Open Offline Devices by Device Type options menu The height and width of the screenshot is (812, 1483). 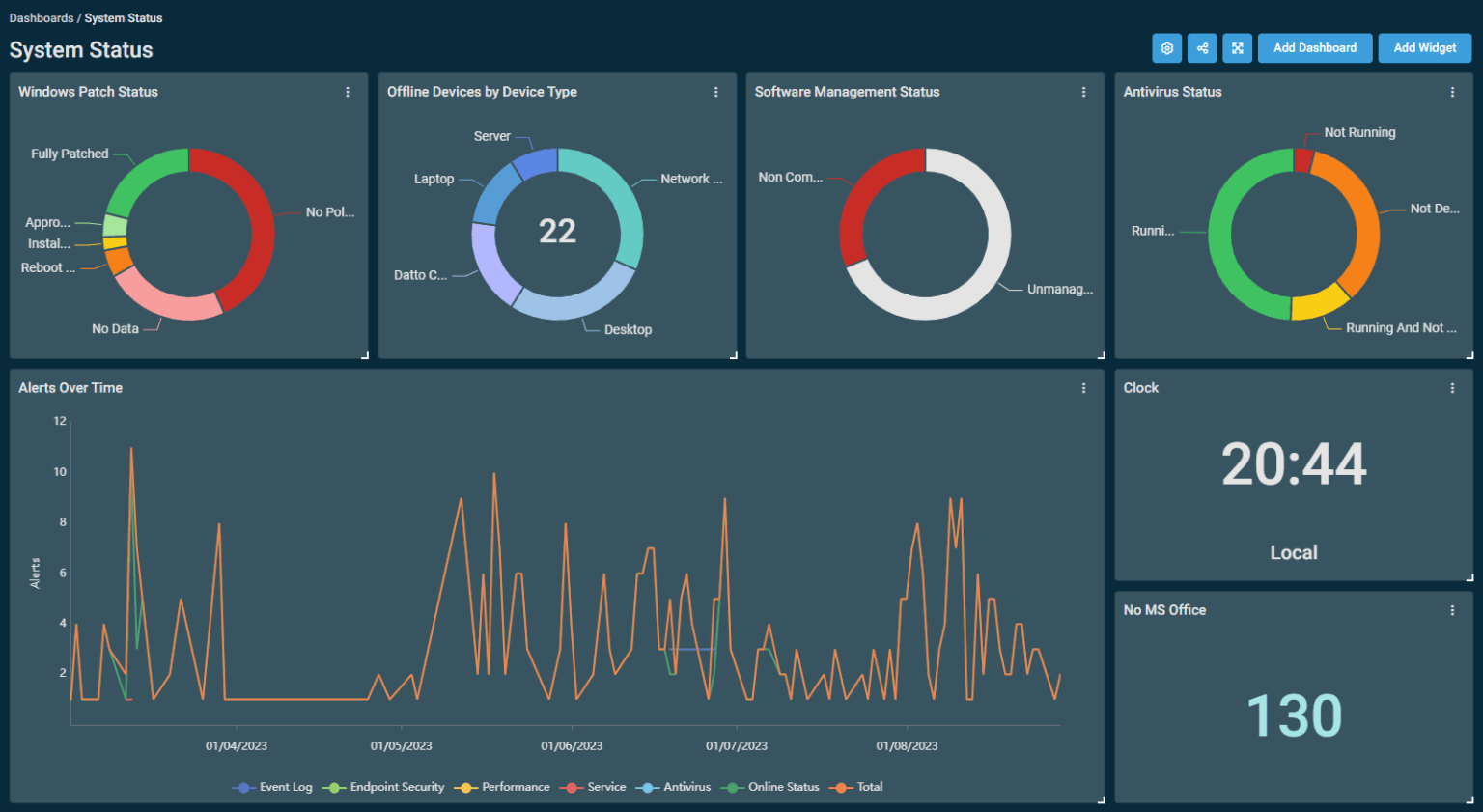(x=715, y=92)
